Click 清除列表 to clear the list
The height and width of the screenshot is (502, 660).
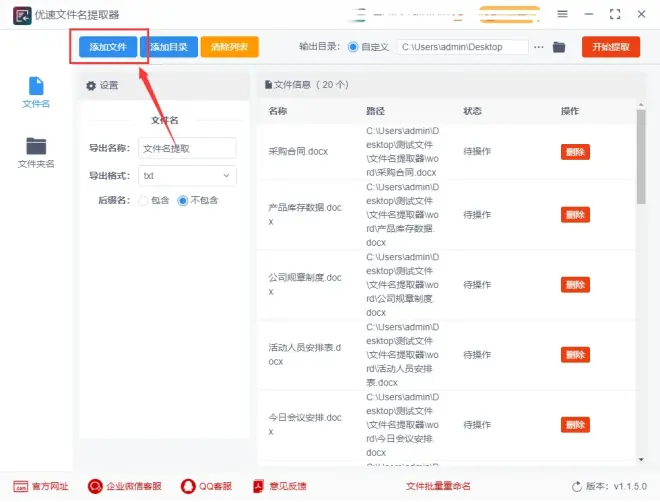tap(229, 47)
